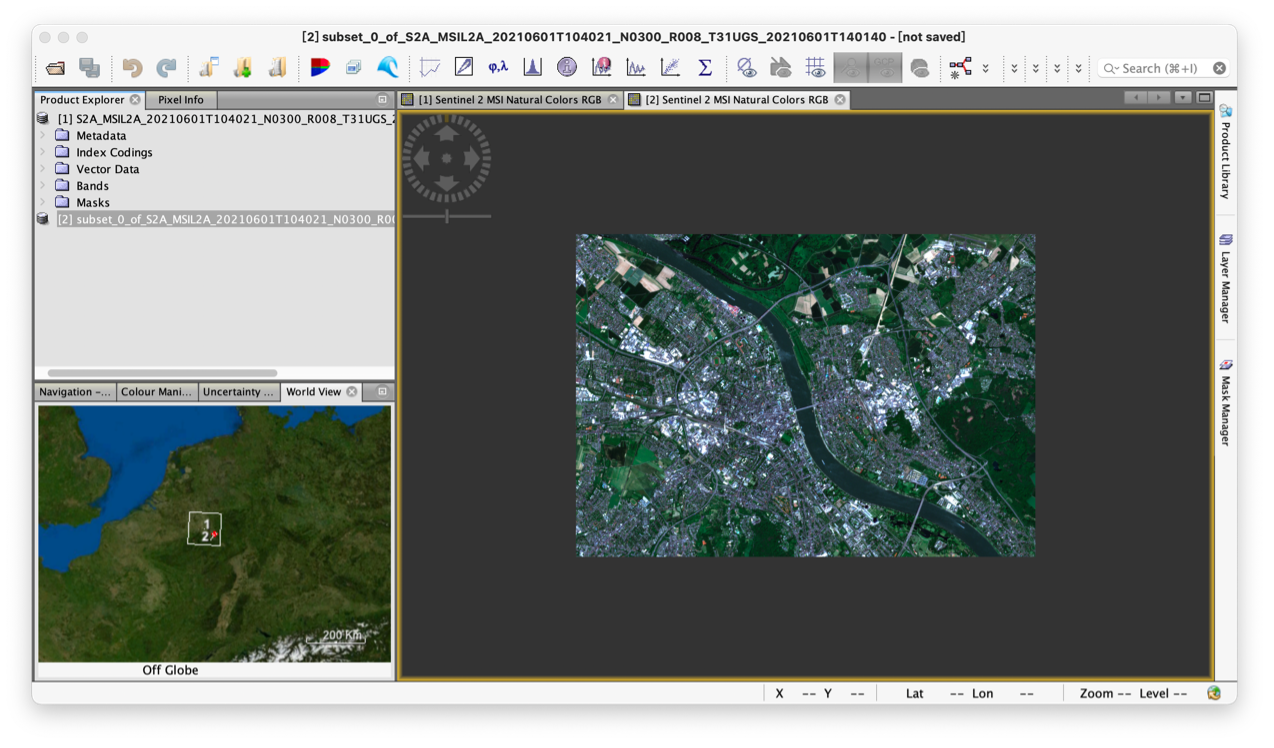This screenshot has height=748, width=1274.
Task: Expand the Vector Data folder
Action: coord(43,169)
